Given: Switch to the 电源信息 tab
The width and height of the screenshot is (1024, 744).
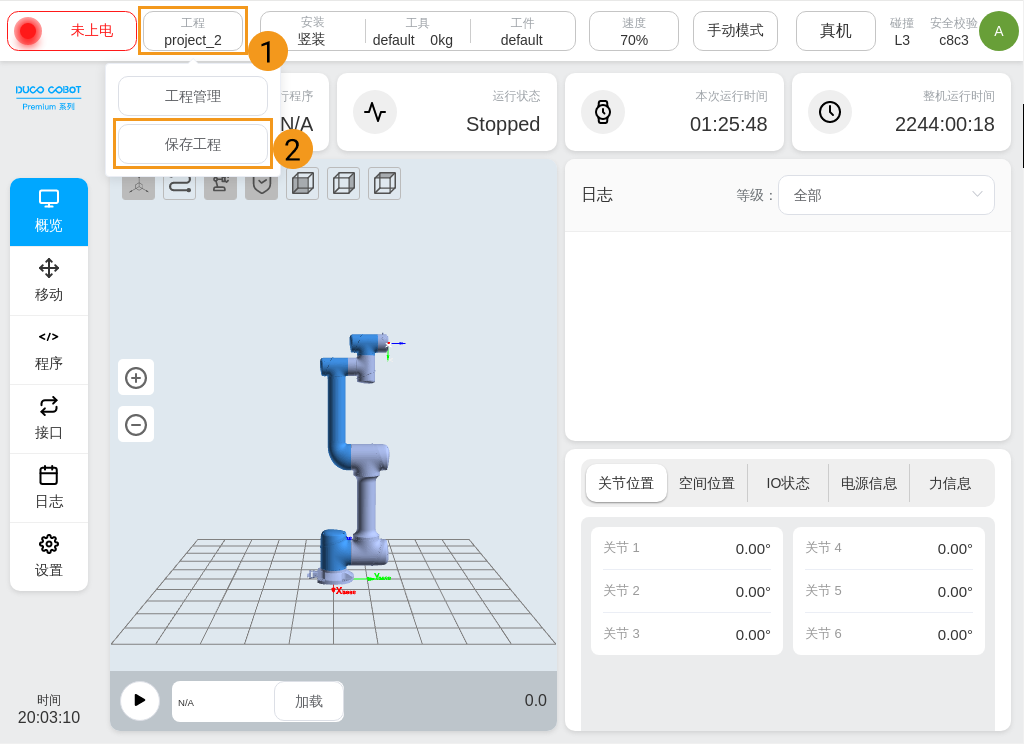Looking at the screenshot, I should [869, 483].
